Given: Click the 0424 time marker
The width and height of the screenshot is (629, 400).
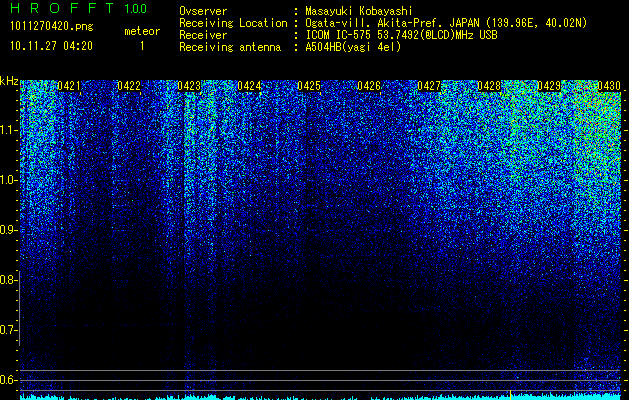Looking at the screenshot, I should coord(249,86).
